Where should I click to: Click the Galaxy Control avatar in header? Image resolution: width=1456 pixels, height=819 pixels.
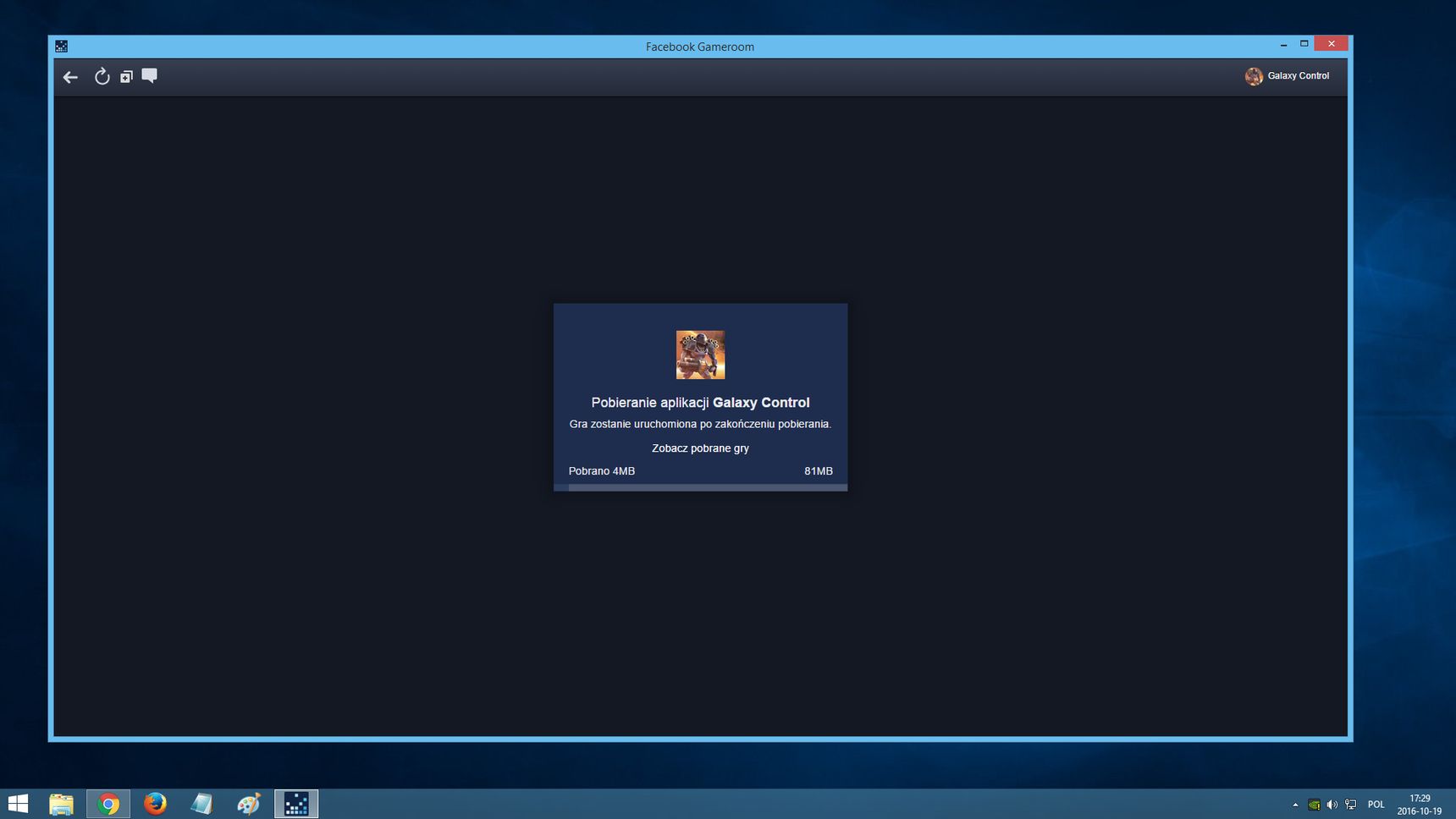[x=1254, y=76]
